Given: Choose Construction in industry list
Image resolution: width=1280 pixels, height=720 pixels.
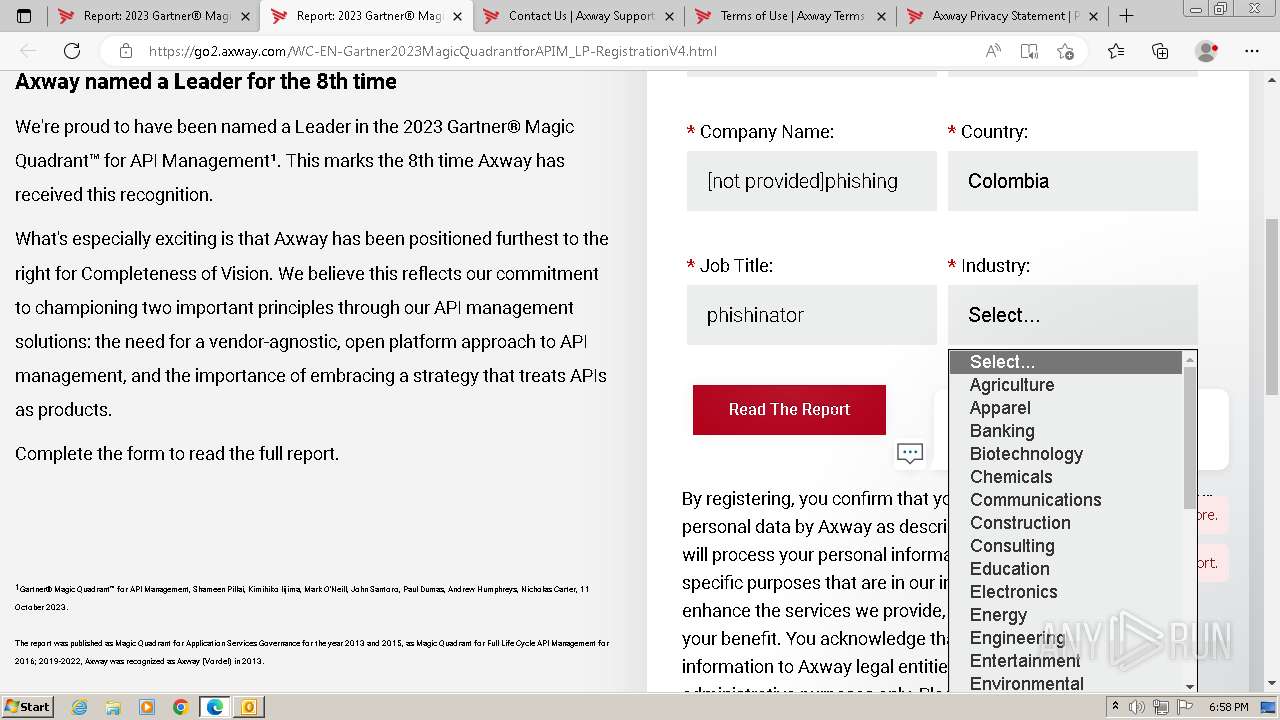Looking at the screenshot, I should [1066, 523].
